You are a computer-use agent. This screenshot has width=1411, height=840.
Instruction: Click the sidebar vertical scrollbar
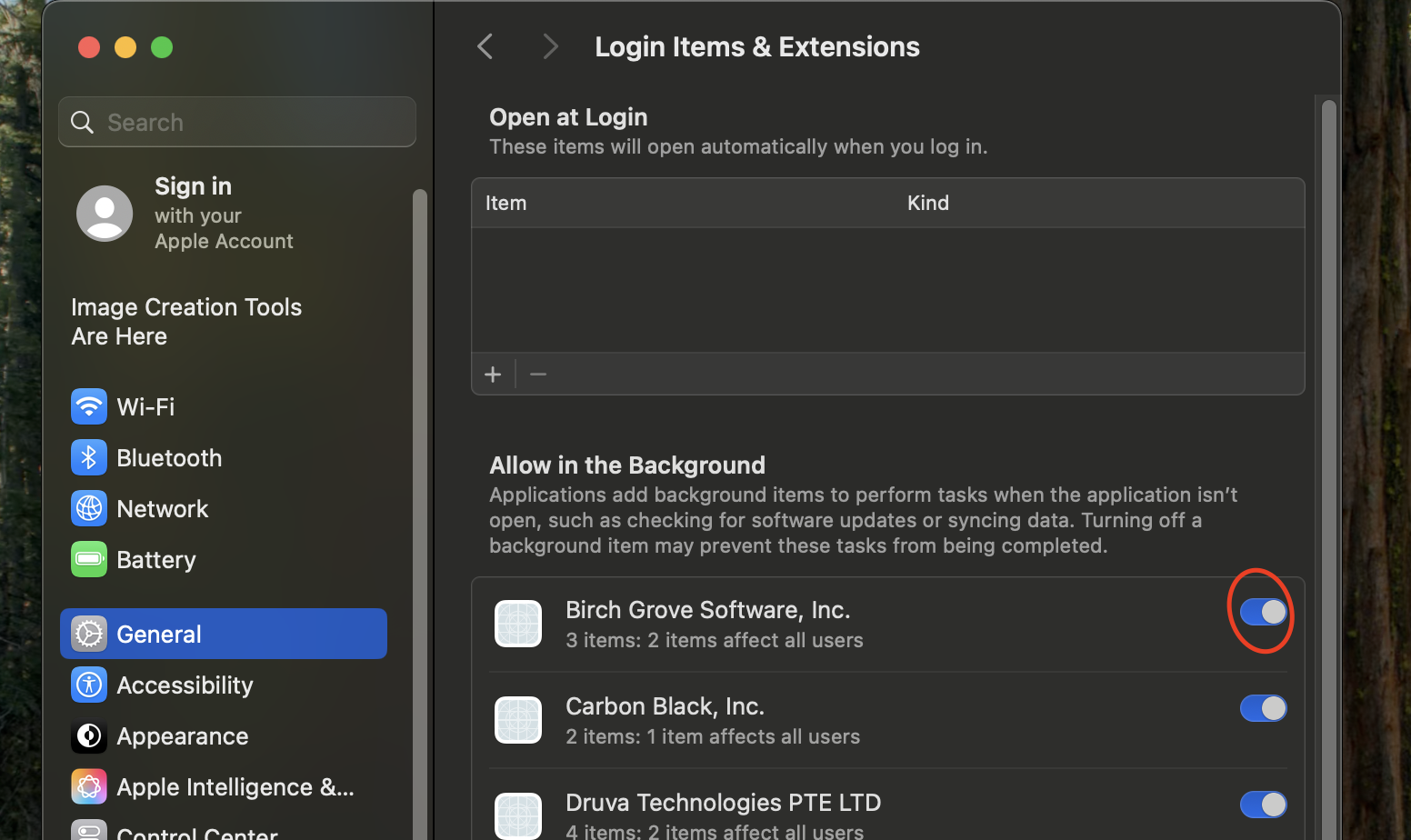point(419,514)
